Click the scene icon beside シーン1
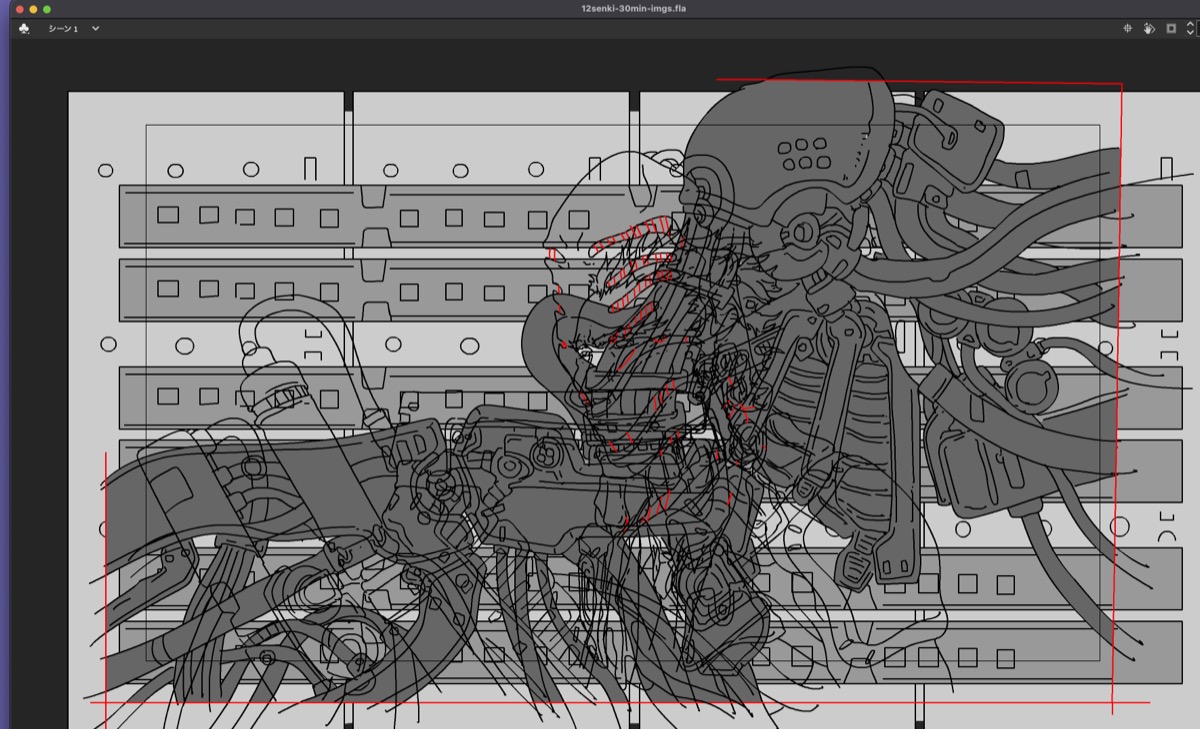Image resolution: width=1200 pixels, height=729 pixels. pos(24,29)
